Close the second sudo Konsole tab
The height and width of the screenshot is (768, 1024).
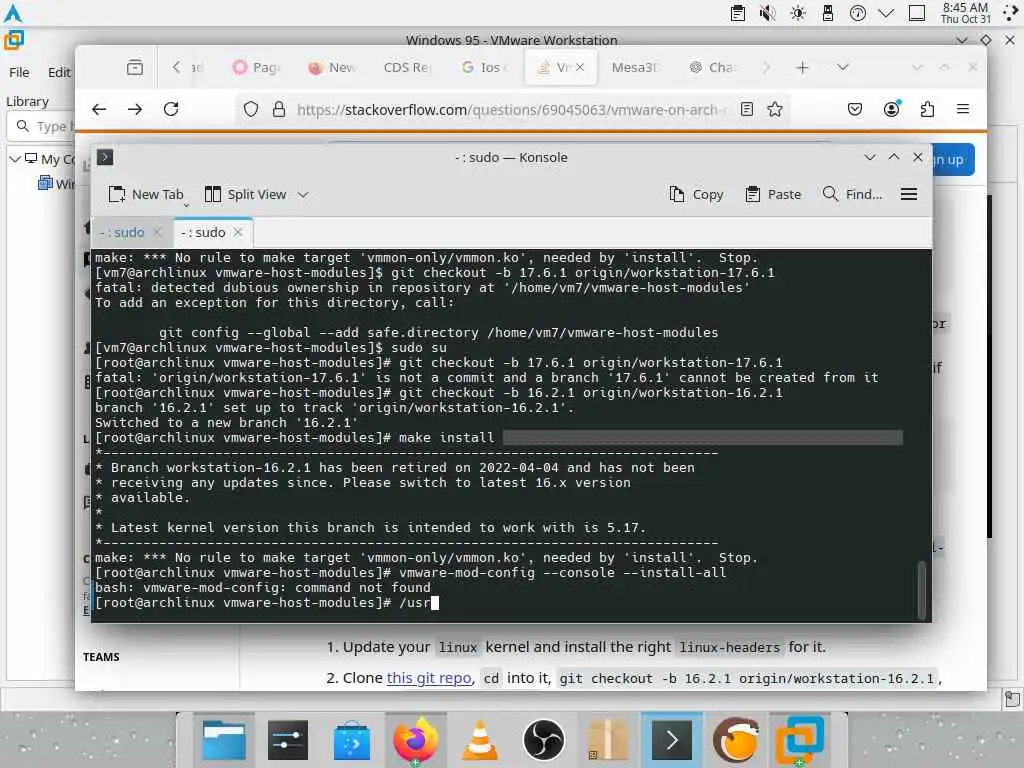[238, 232]
